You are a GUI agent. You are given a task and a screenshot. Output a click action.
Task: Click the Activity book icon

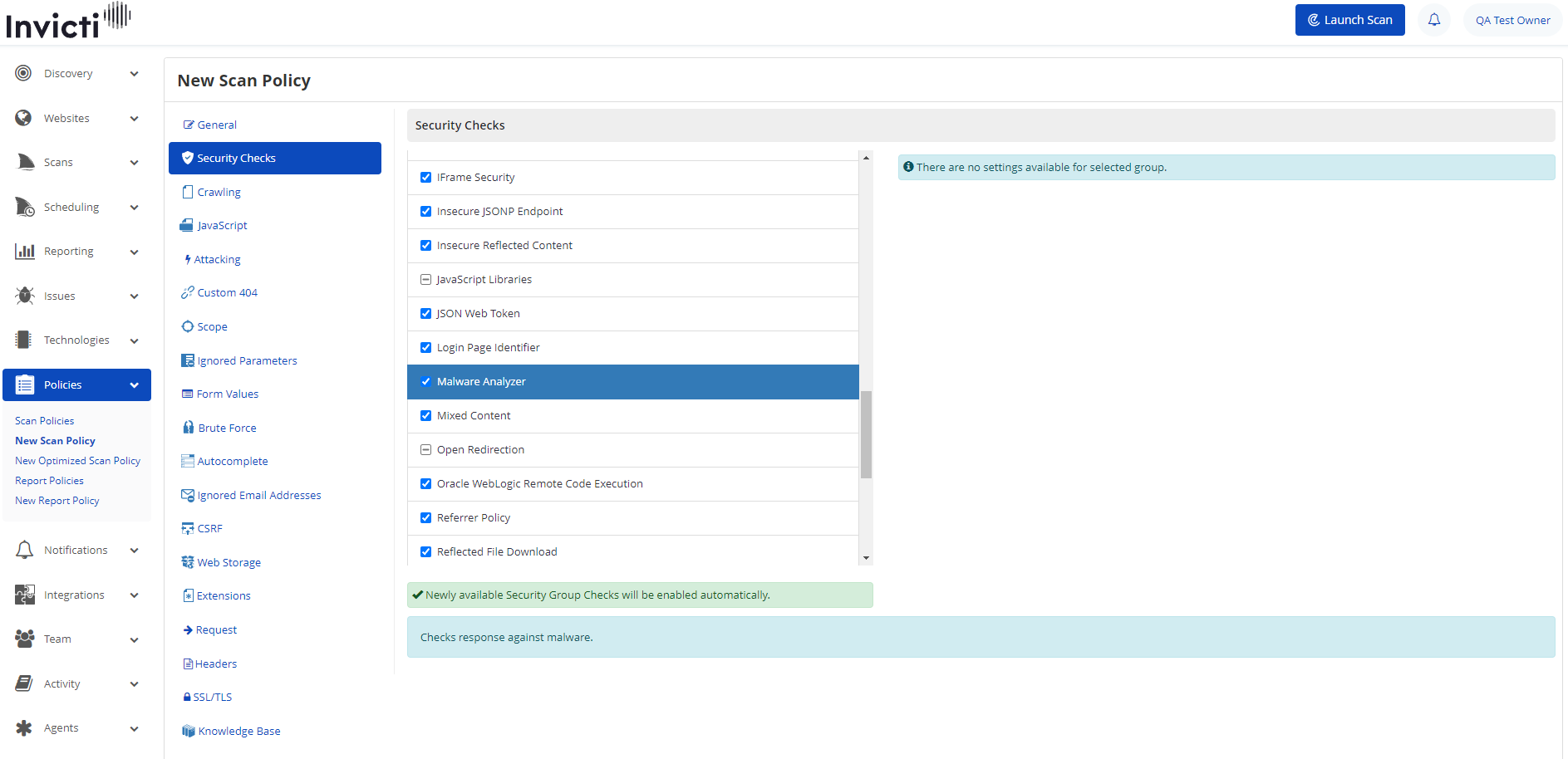(x=24, y=683)
